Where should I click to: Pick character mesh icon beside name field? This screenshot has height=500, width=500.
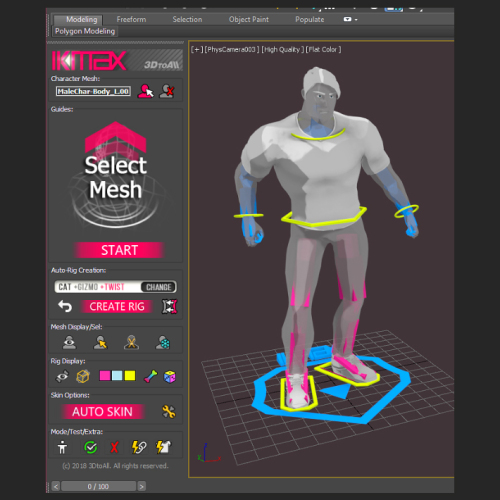click(146, 91)
